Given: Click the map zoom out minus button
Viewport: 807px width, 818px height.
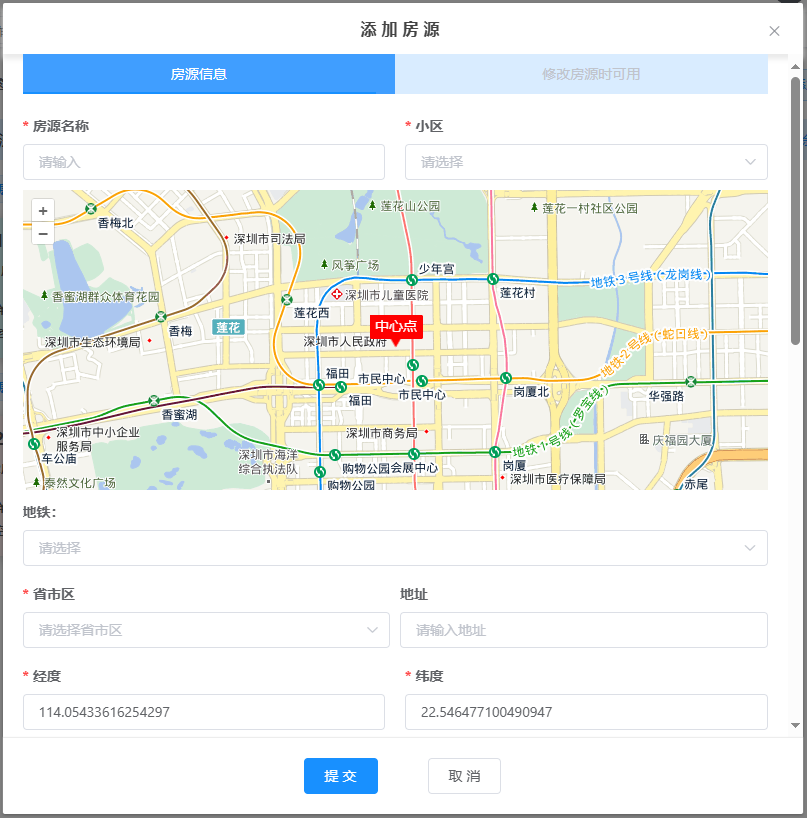Looking at the screenshot, I should click(43, 233).
